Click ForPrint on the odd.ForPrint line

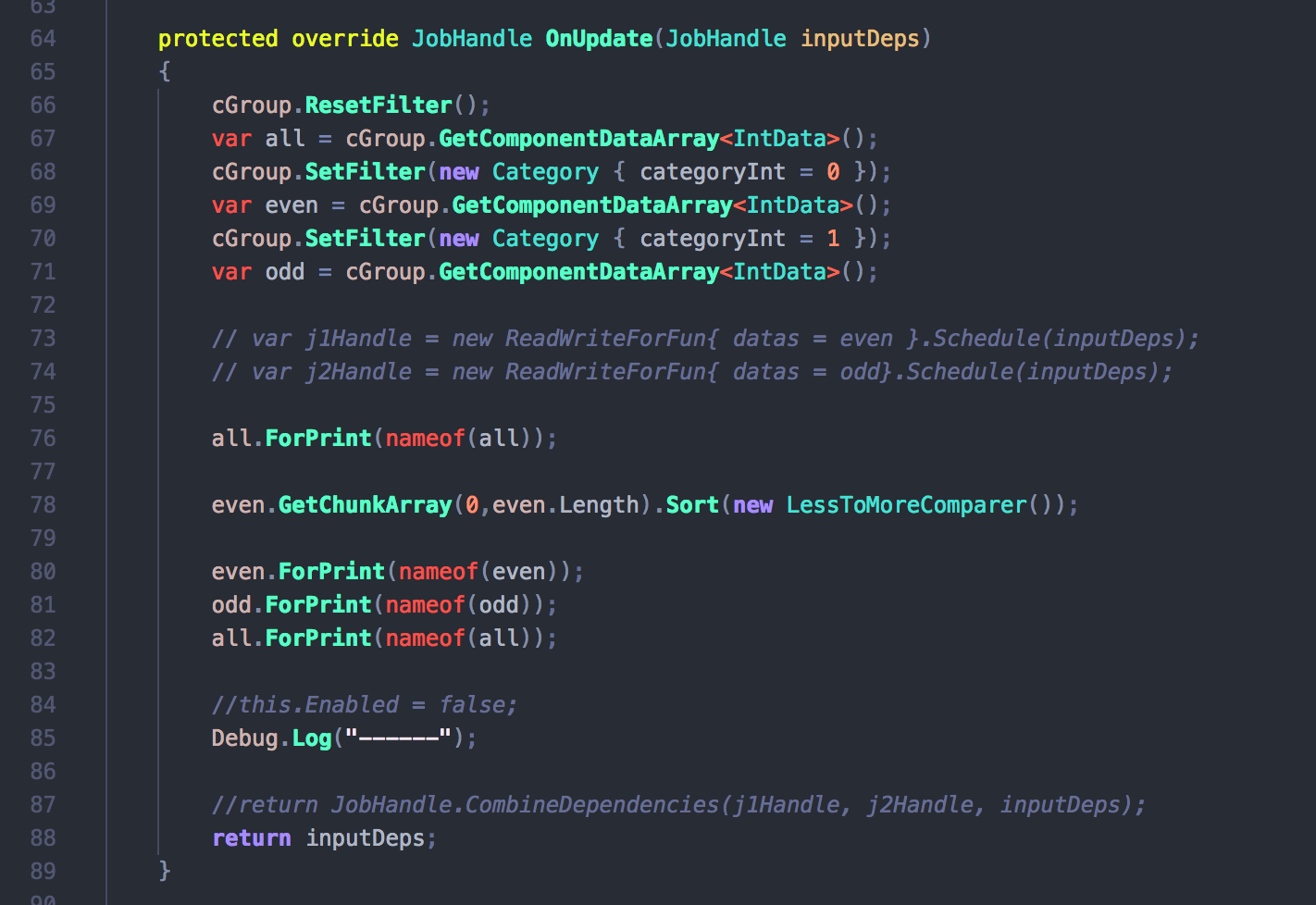318,605
